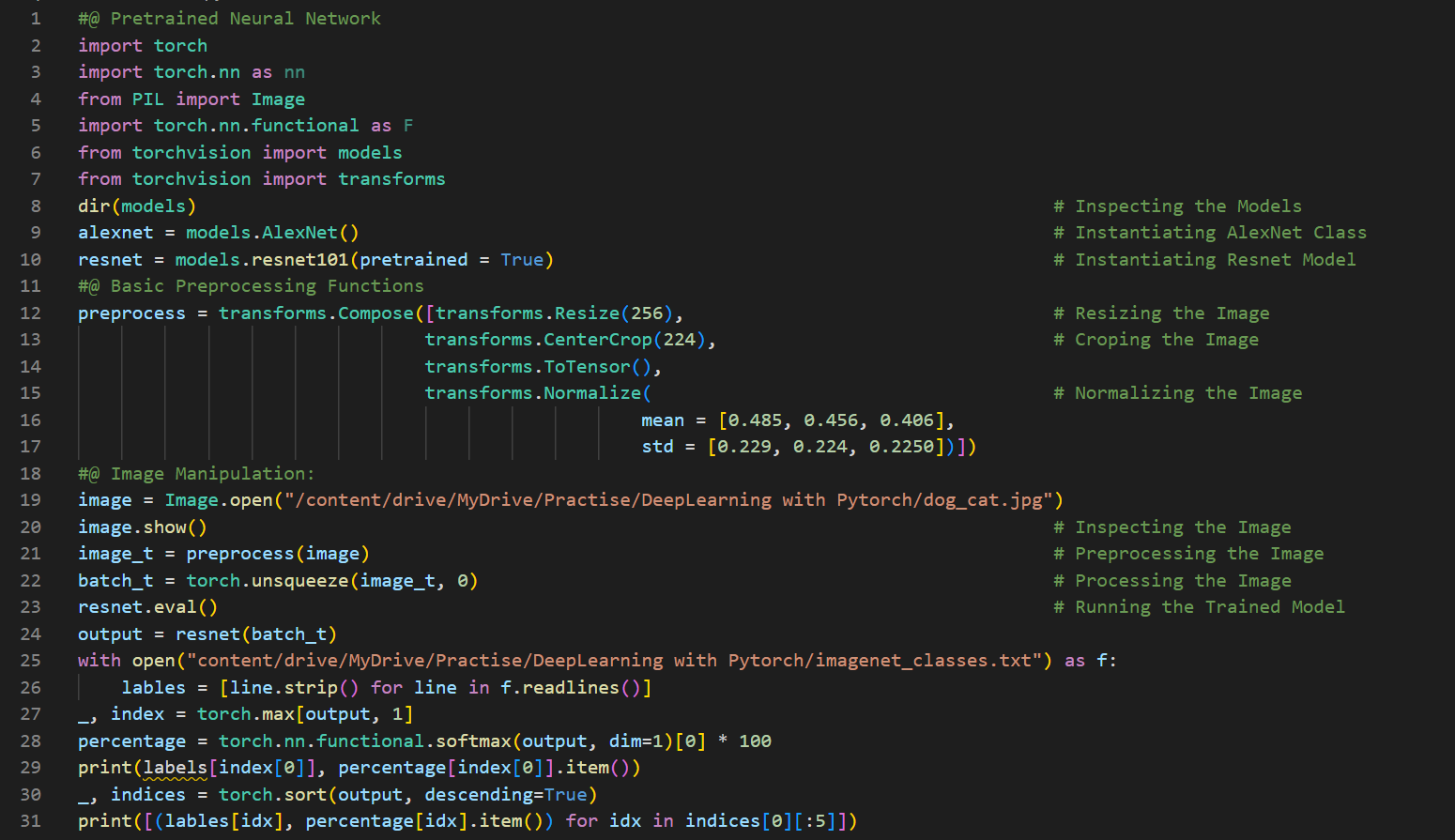Viewport: 1455px width, 840px height.
Task: Click the comment '# Resizing the Image'
Action: 1161,313
